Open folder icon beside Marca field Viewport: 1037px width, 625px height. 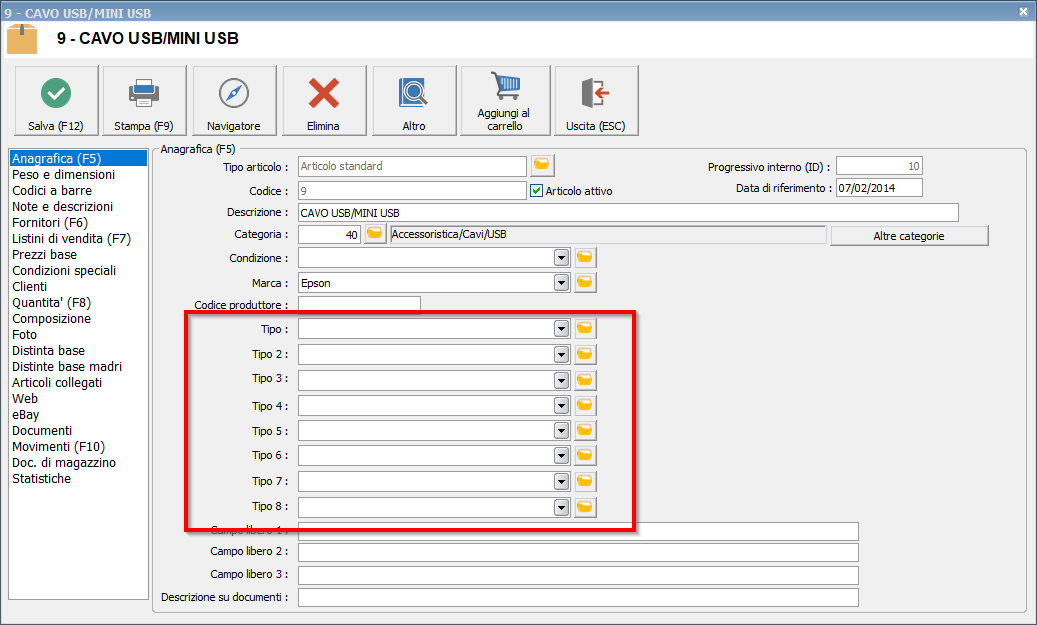(585, 282)
